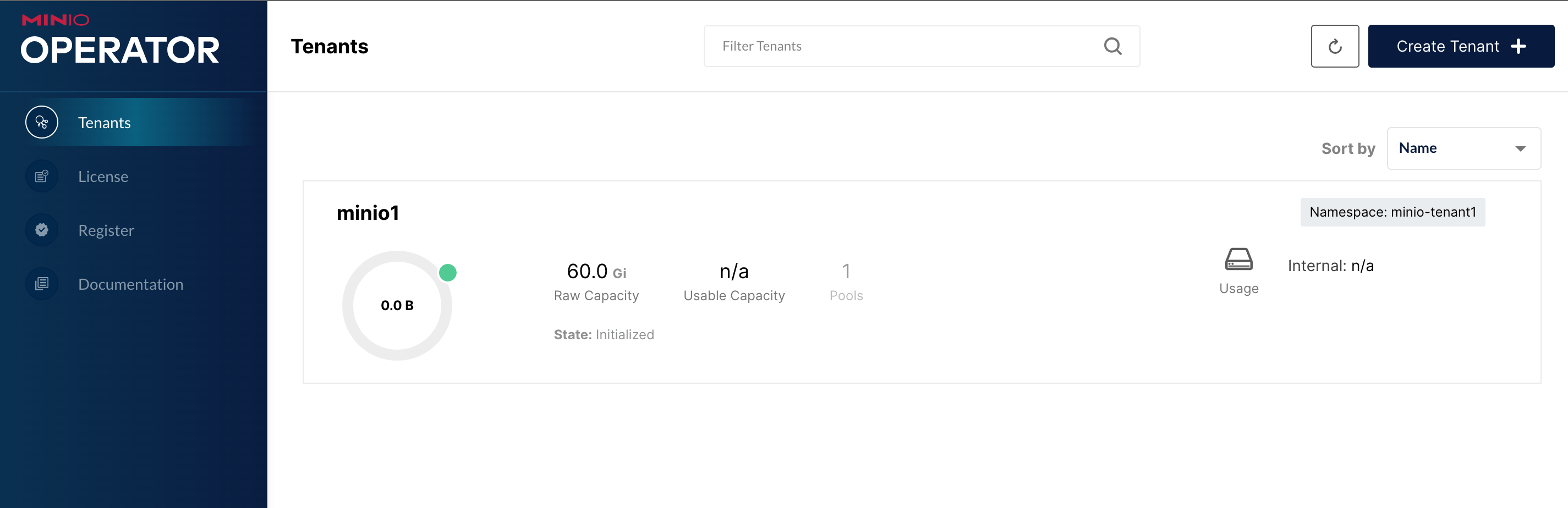This screenshot has width=1568, height=508.
Task: Click the MinIO Operator logo
Action: [x=119, y=40]
